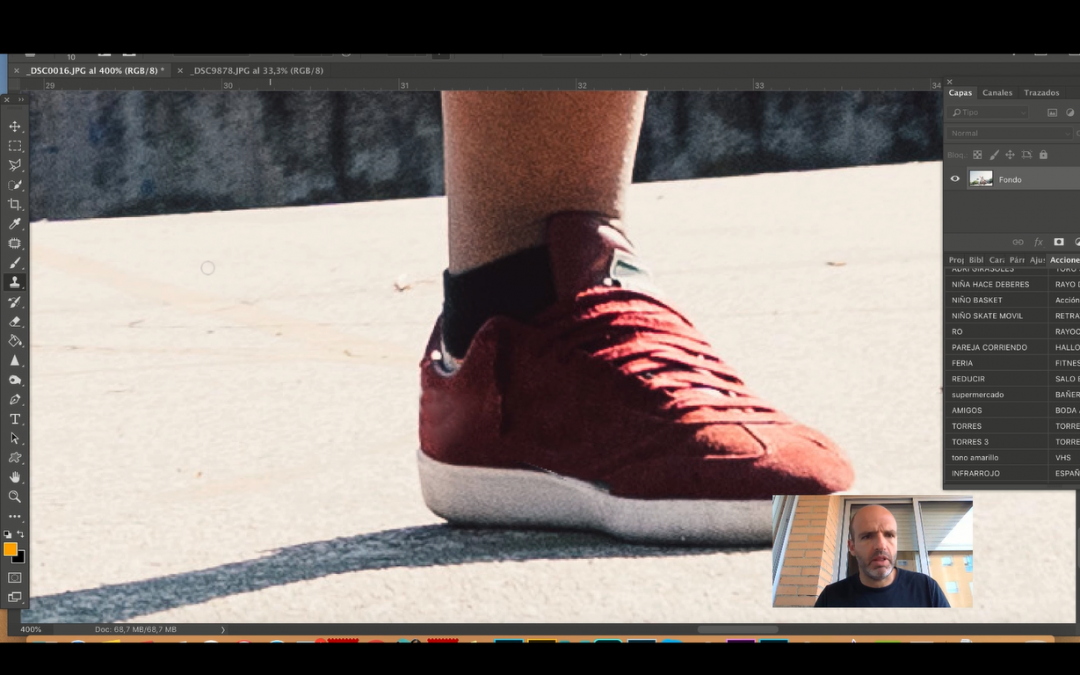Screen dimensions: 1080x675
Task: Run the INFRARROJO action
Action: 975,473
